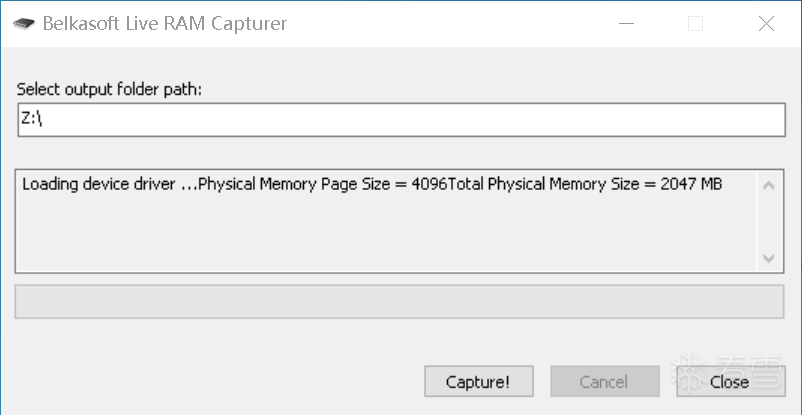Image resolution: width=802 pixels, height=415 pixels.
Task: Click the log scroll up arrow
Action: coord(768,185)
